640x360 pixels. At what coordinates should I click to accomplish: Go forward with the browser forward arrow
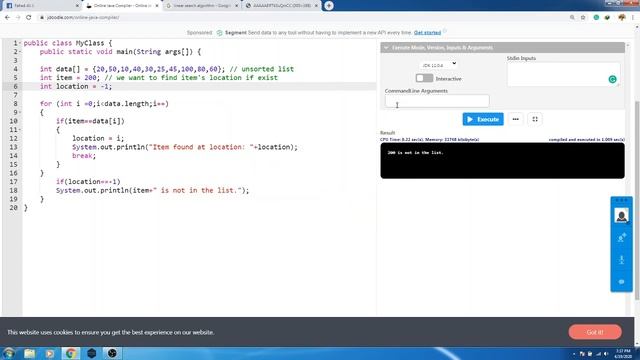[x=18, y=18]
